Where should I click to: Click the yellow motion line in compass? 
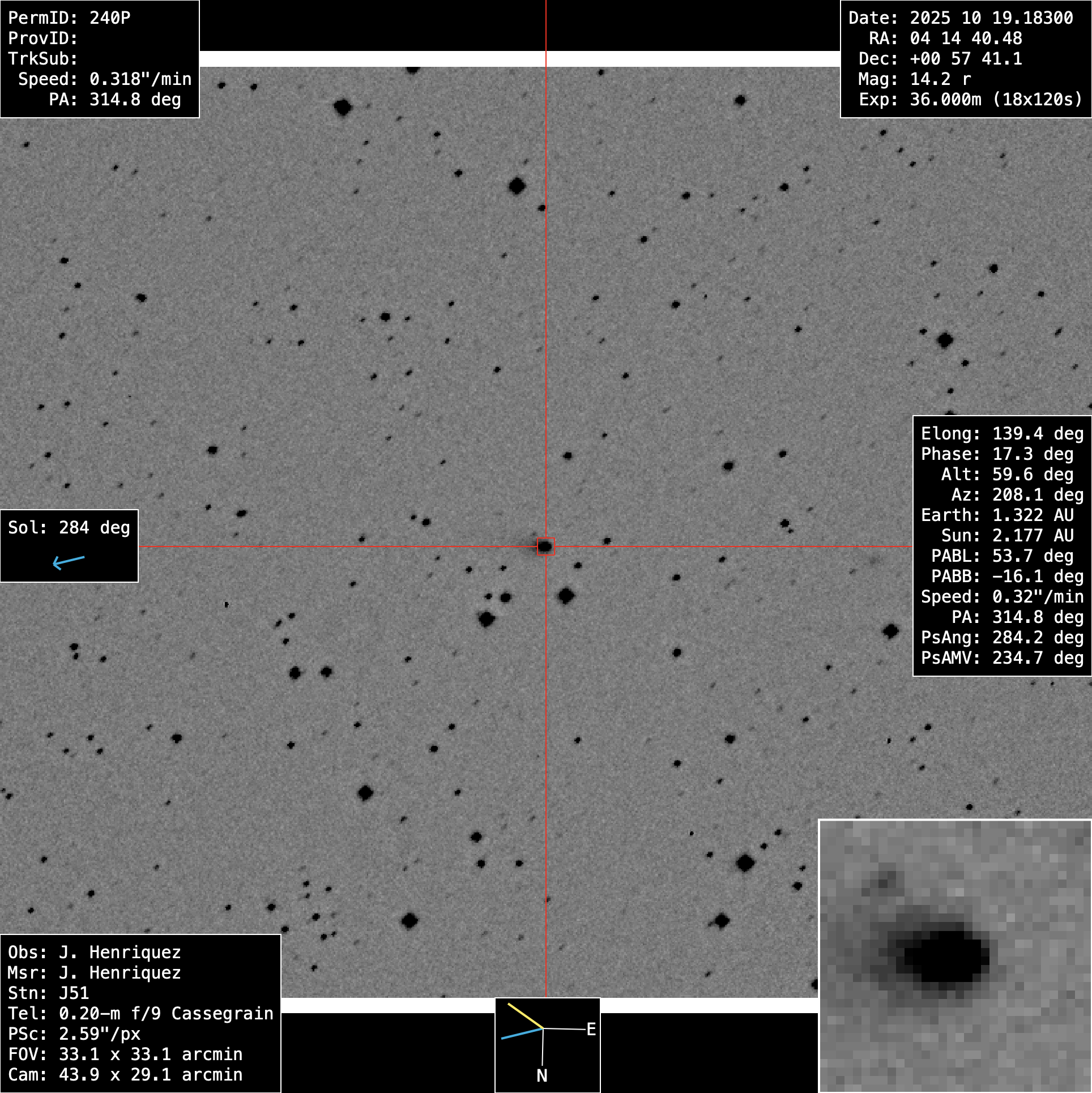[525, 1016]
